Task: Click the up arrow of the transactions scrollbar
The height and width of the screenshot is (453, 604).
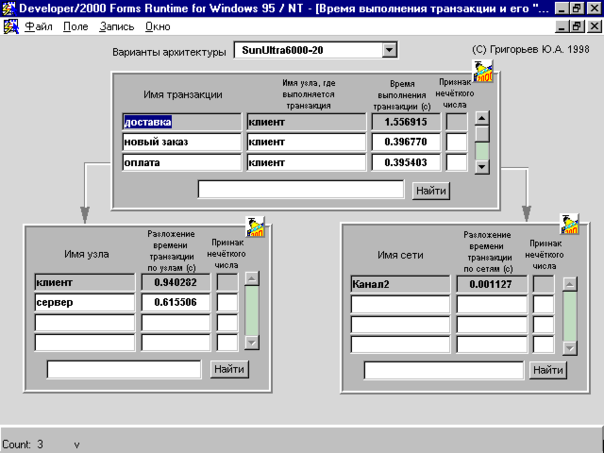Action: 482,118
